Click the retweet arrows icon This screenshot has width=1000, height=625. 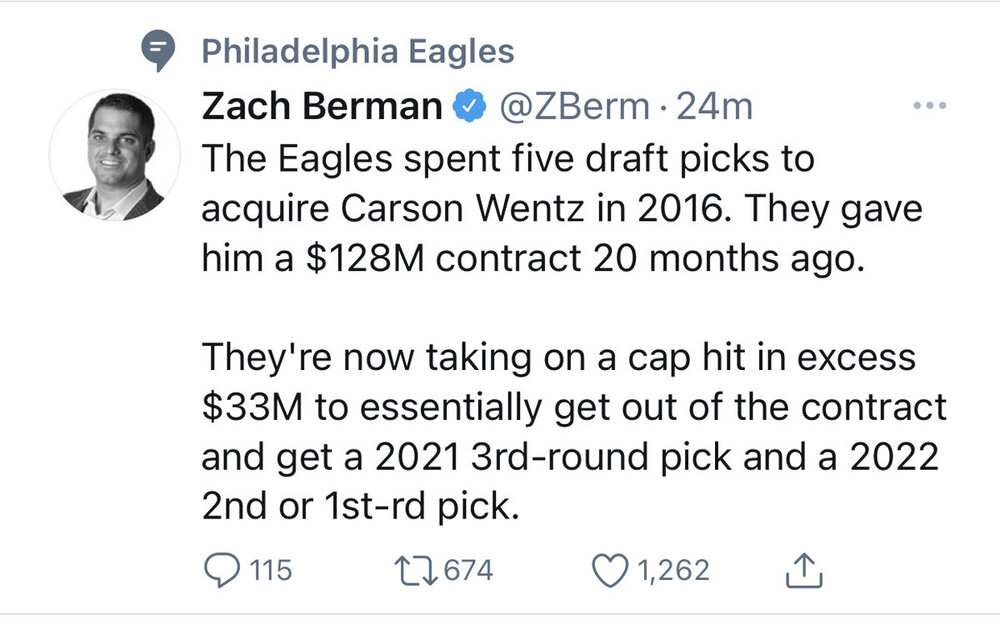coord(416,570)
